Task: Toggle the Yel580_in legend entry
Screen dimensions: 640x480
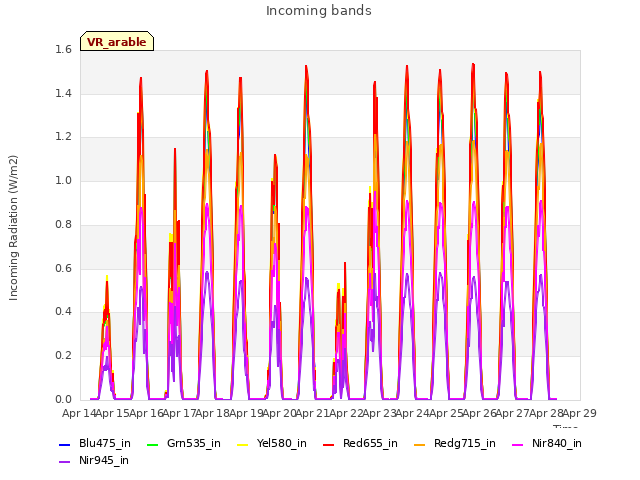Action: [x=271, y=443]
